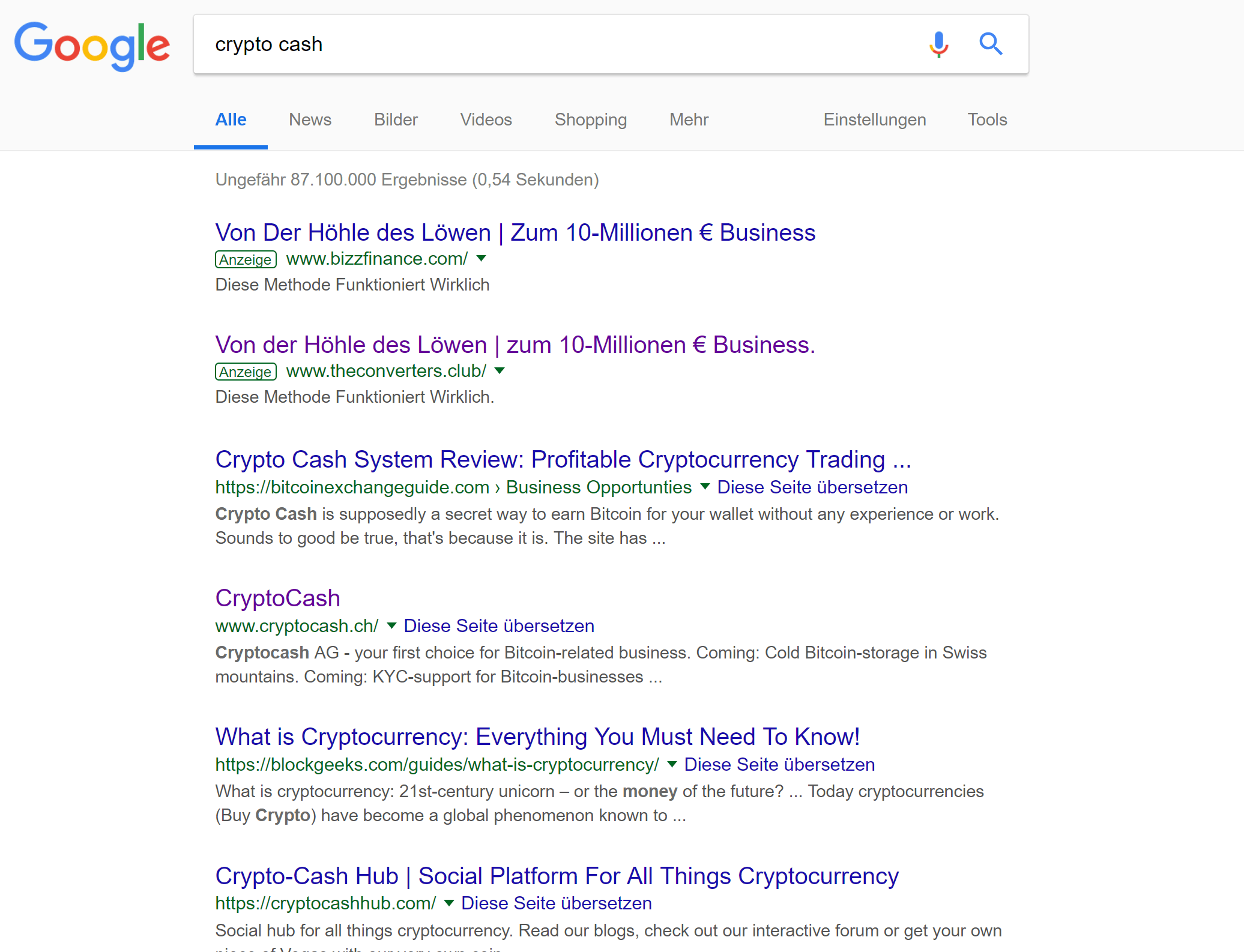Expand dropdown arrow next to www.bizzfinance.com

(x=481, y=259)
